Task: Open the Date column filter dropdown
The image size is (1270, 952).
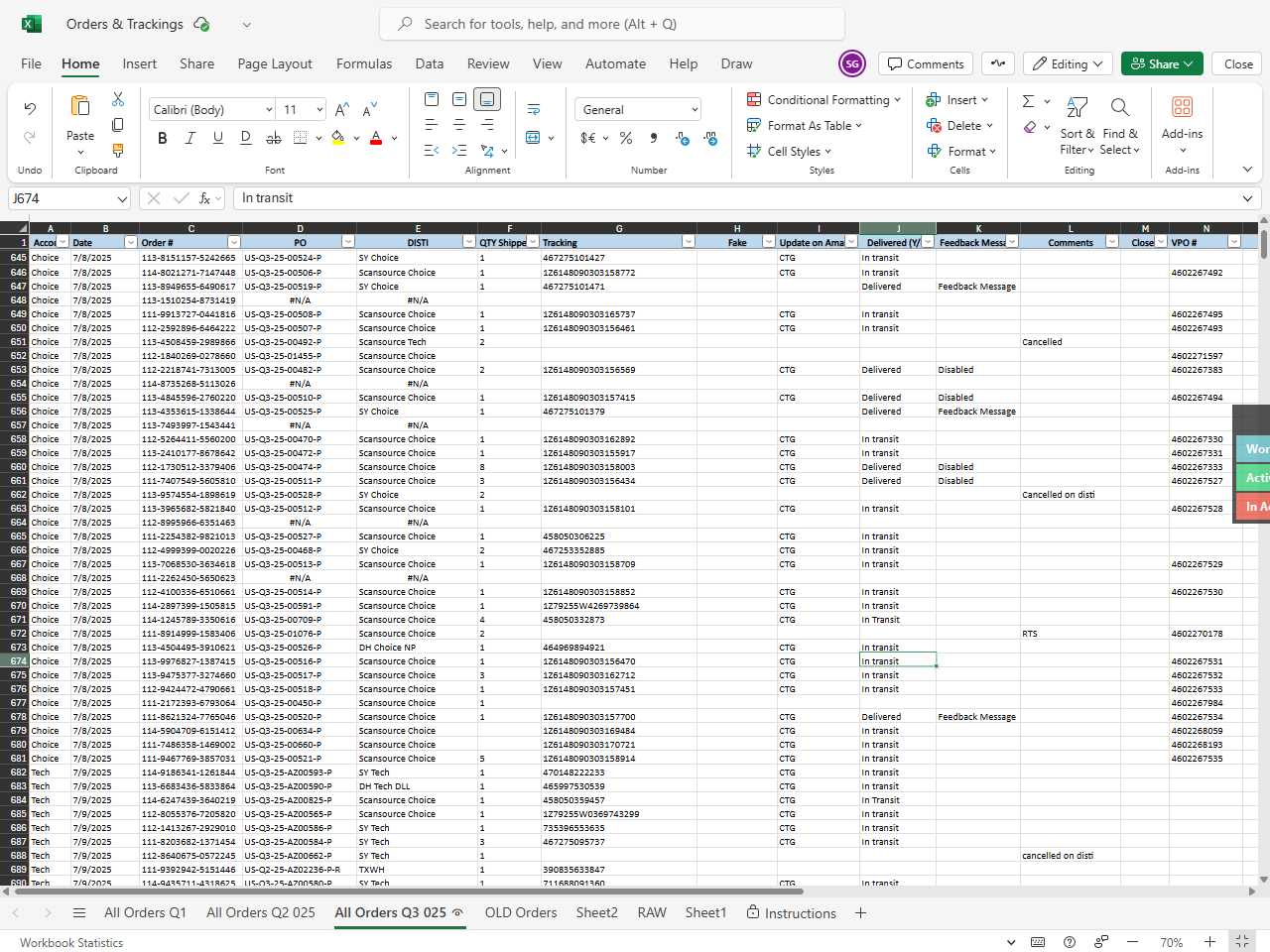Action: pyautogui.click(x=130, y=242)
